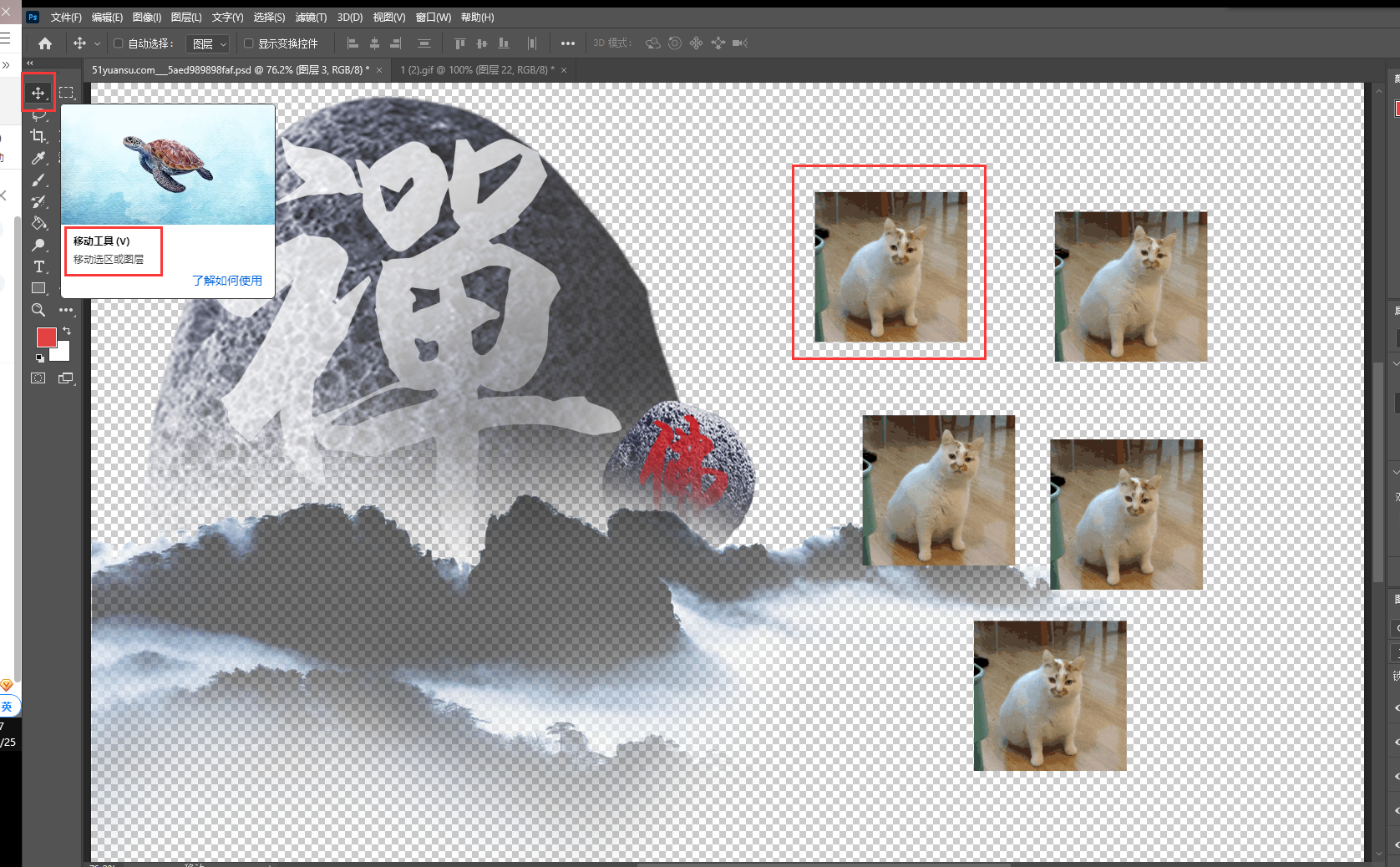This screenshot has height=867, width=1400.
Task: Select the Rectangular Marquee tool
Action: [67, 93]
